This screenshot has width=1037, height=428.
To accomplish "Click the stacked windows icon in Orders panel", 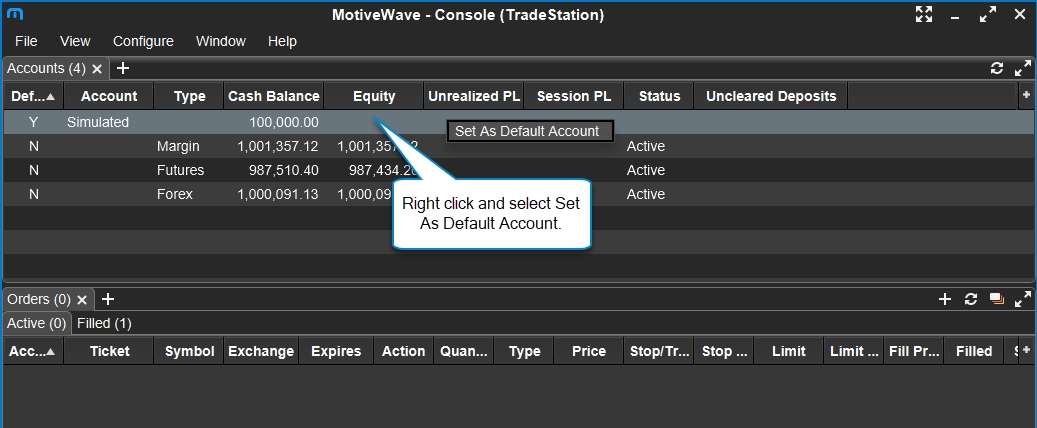I will (x=996, y=299).
